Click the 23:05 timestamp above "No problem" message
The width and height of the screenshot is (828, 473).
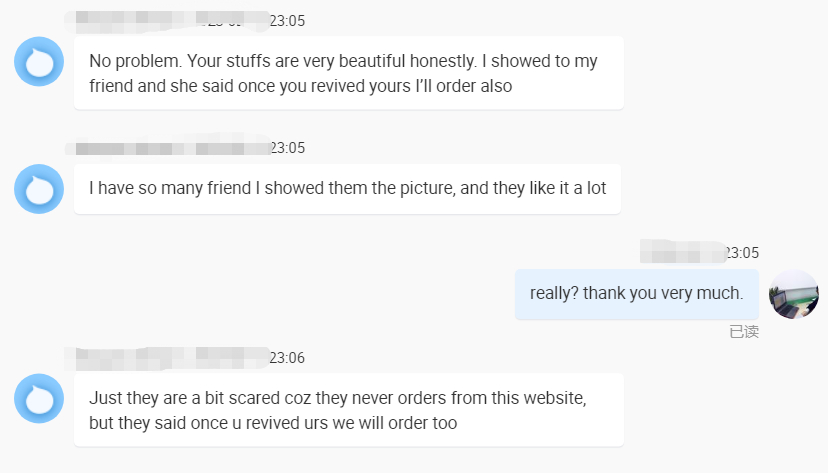pyautogui.click(x=288, y=20)
